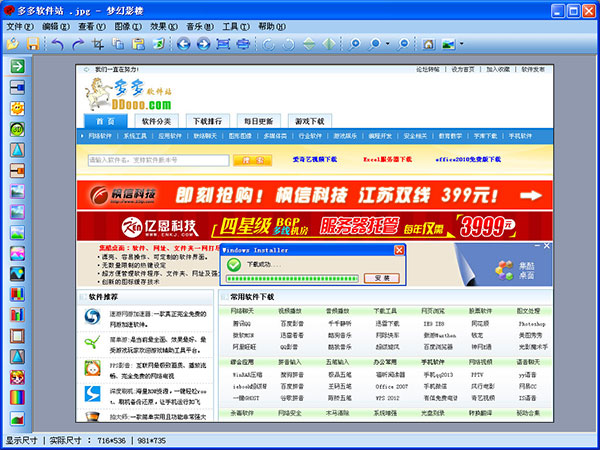Select landscape icon with green hills in sidebar
The width and height of the screenshot is (600, 450).
pyautogui.click(x=17, y=233)
